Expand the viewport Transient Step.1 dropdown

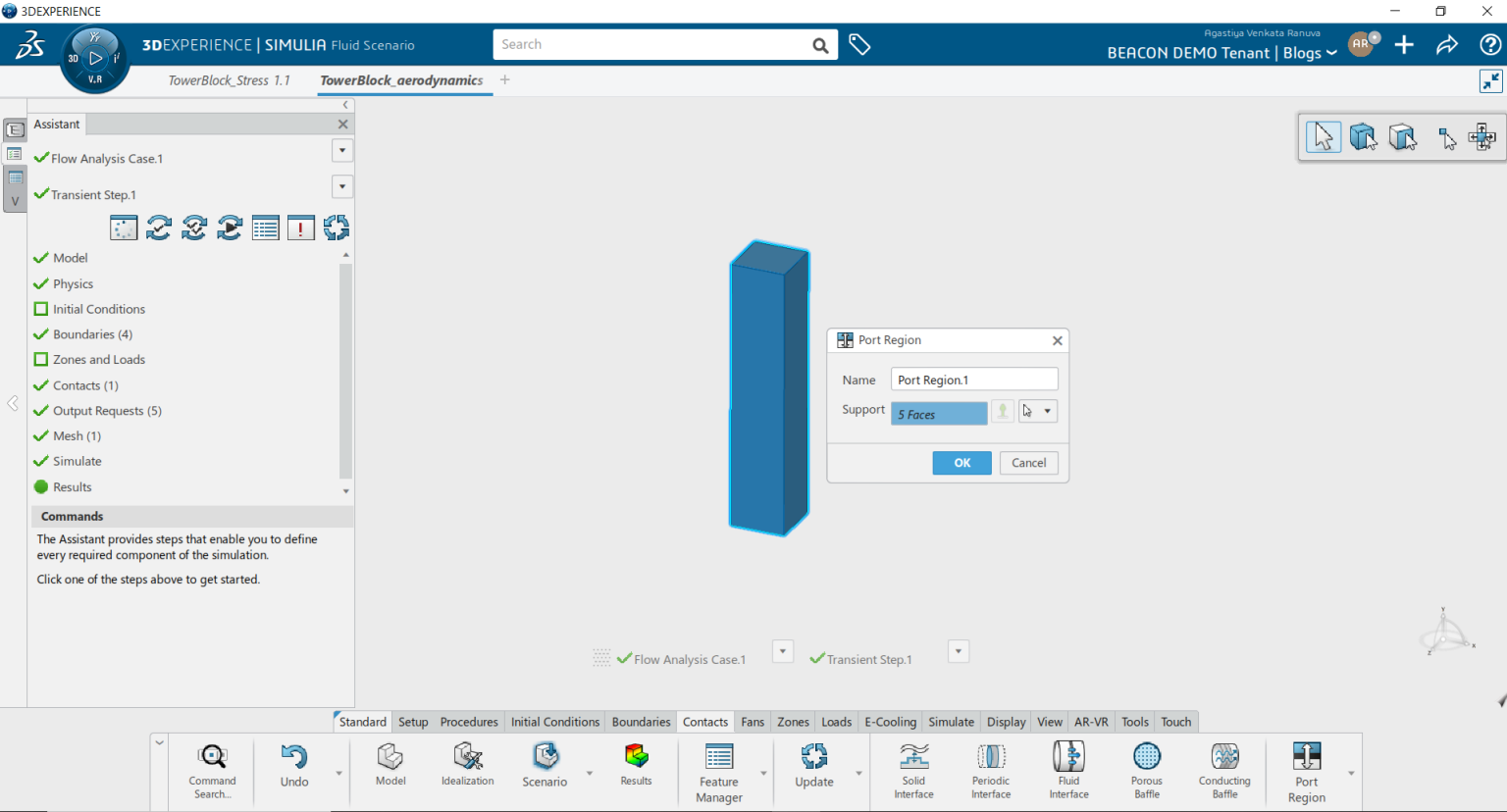[x=959, y=651]
